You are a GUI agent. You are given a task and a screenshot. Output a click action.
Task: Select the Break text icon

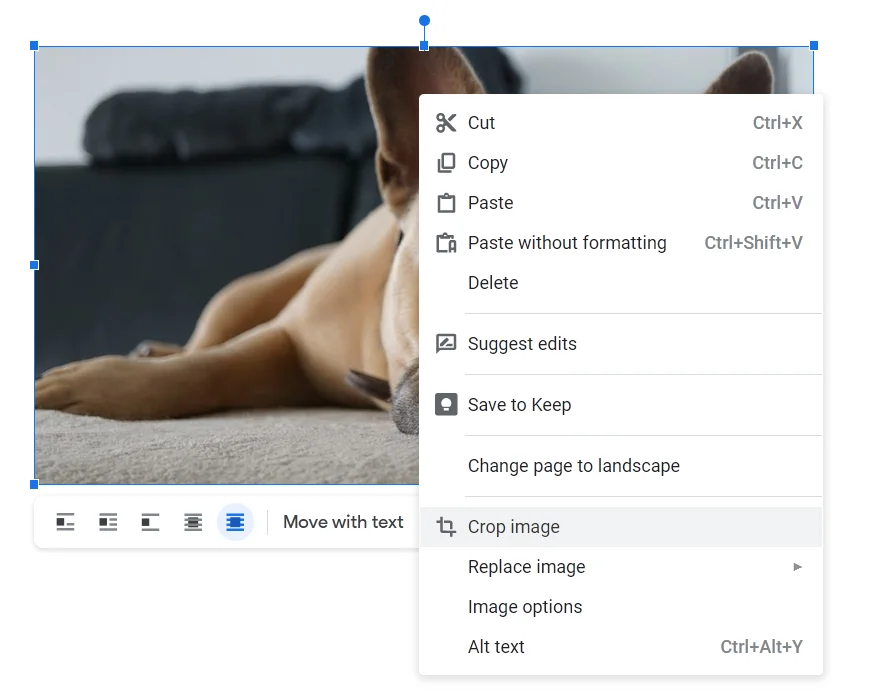click(150, 522)
